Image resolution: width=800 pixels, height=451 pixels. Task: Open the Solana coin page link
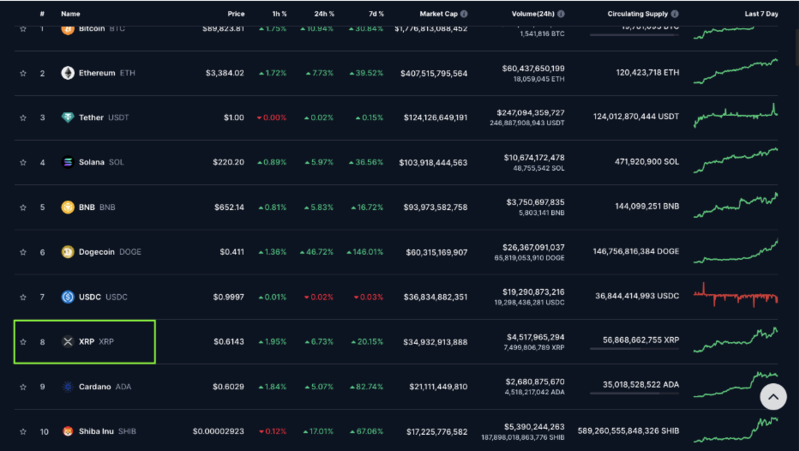[101, 162]
